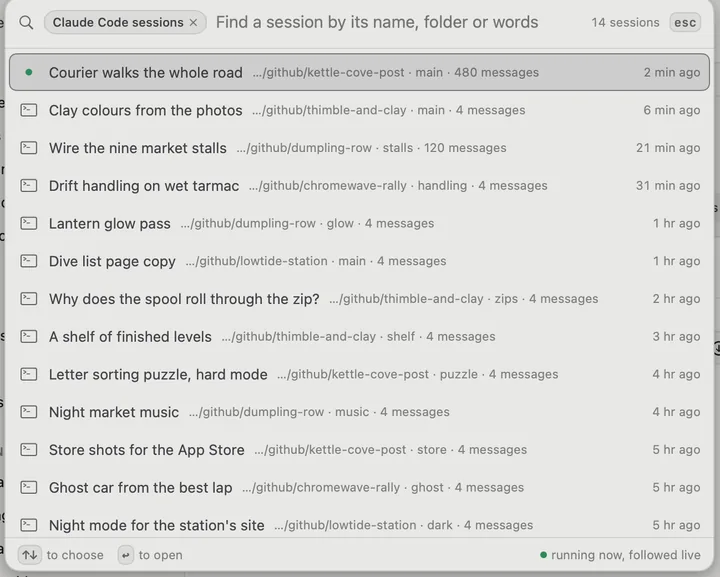Screen dimensions: 720x577
Task: Click the 6 min ago timestamp
Action: [x=672, y=110]
